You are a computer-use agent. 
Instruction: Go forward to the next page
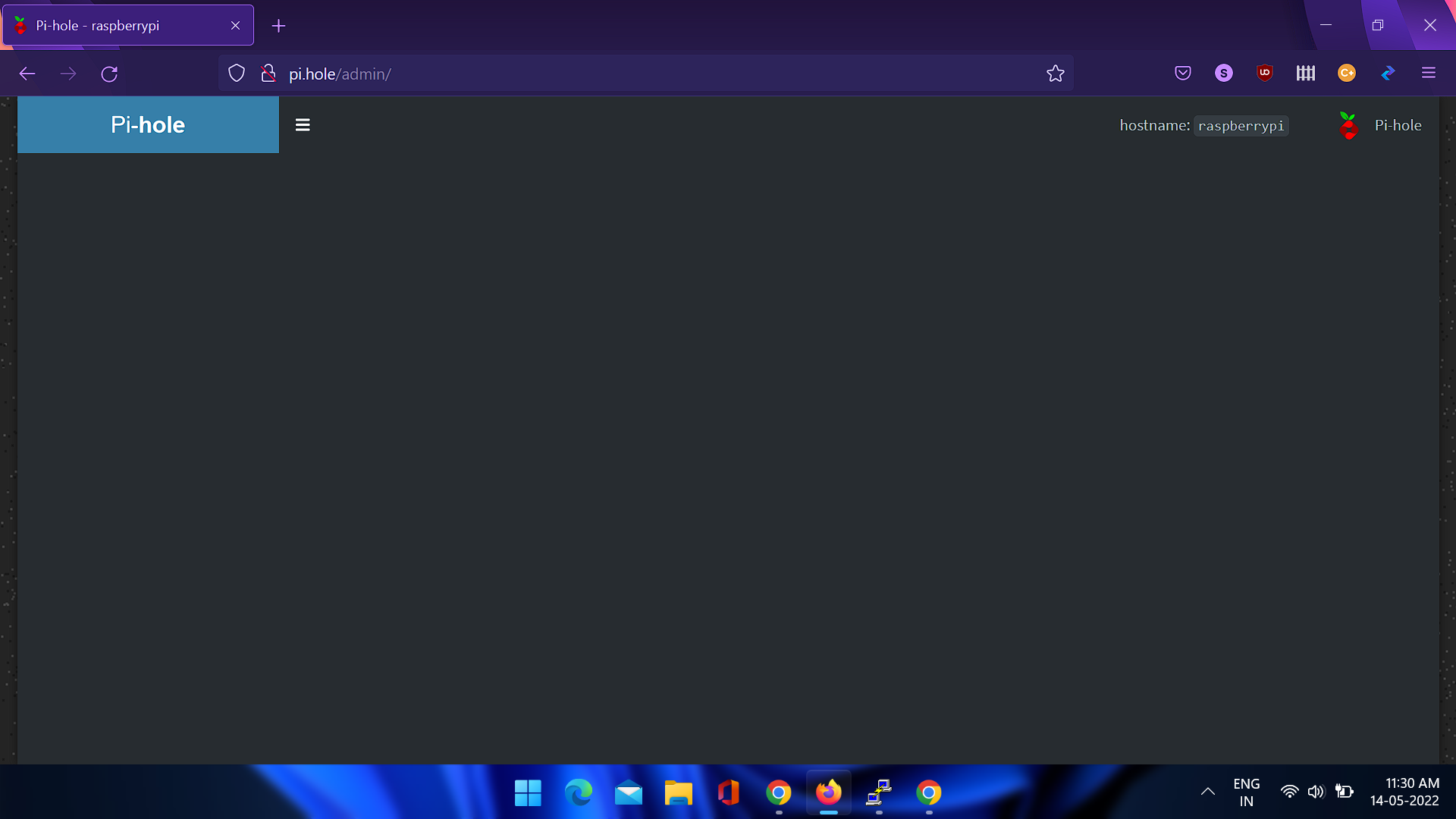(68, 74)
